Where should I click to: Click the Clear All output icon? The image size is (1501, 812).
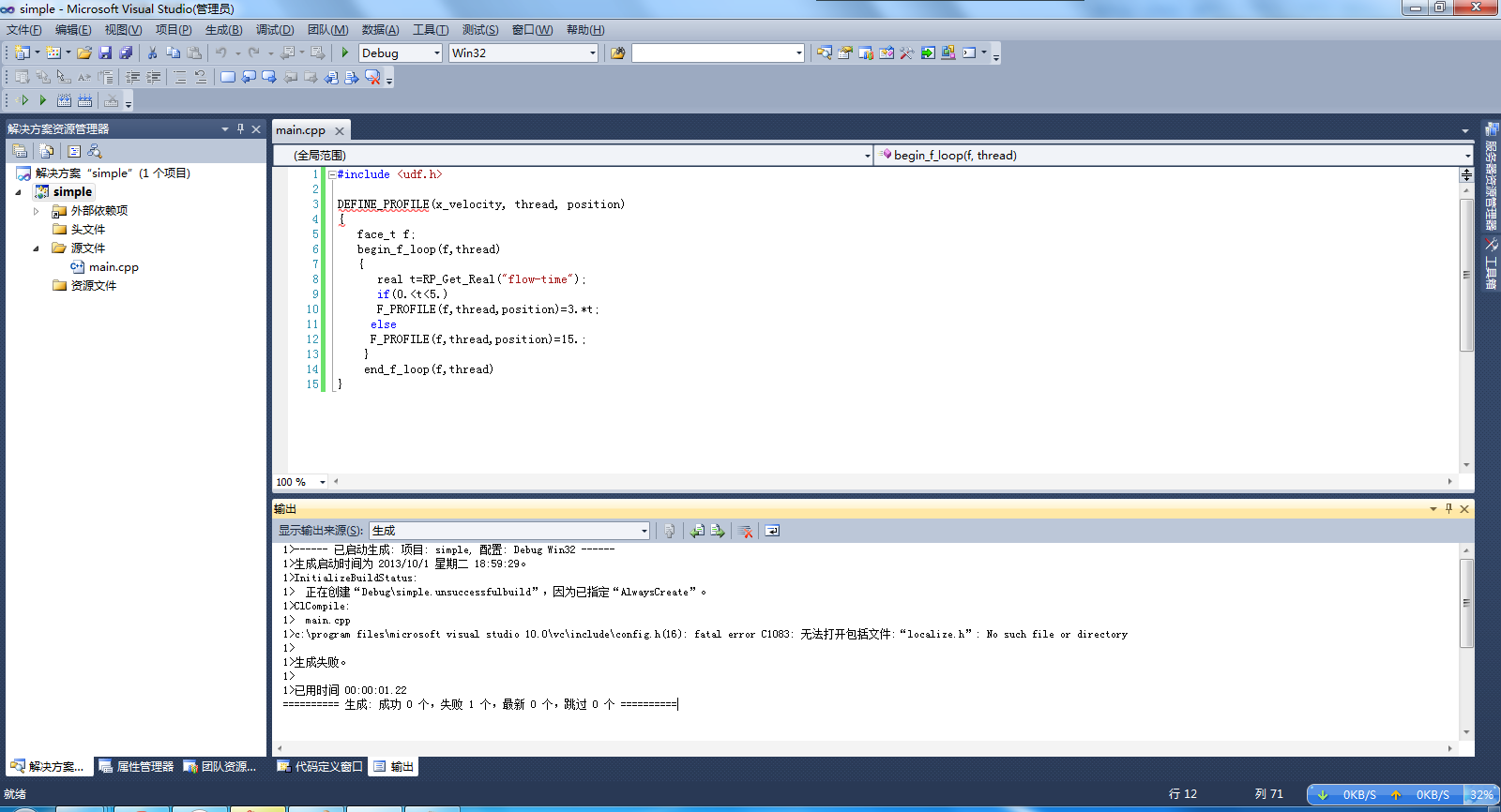pyautogui.click(x=746, y=532)
